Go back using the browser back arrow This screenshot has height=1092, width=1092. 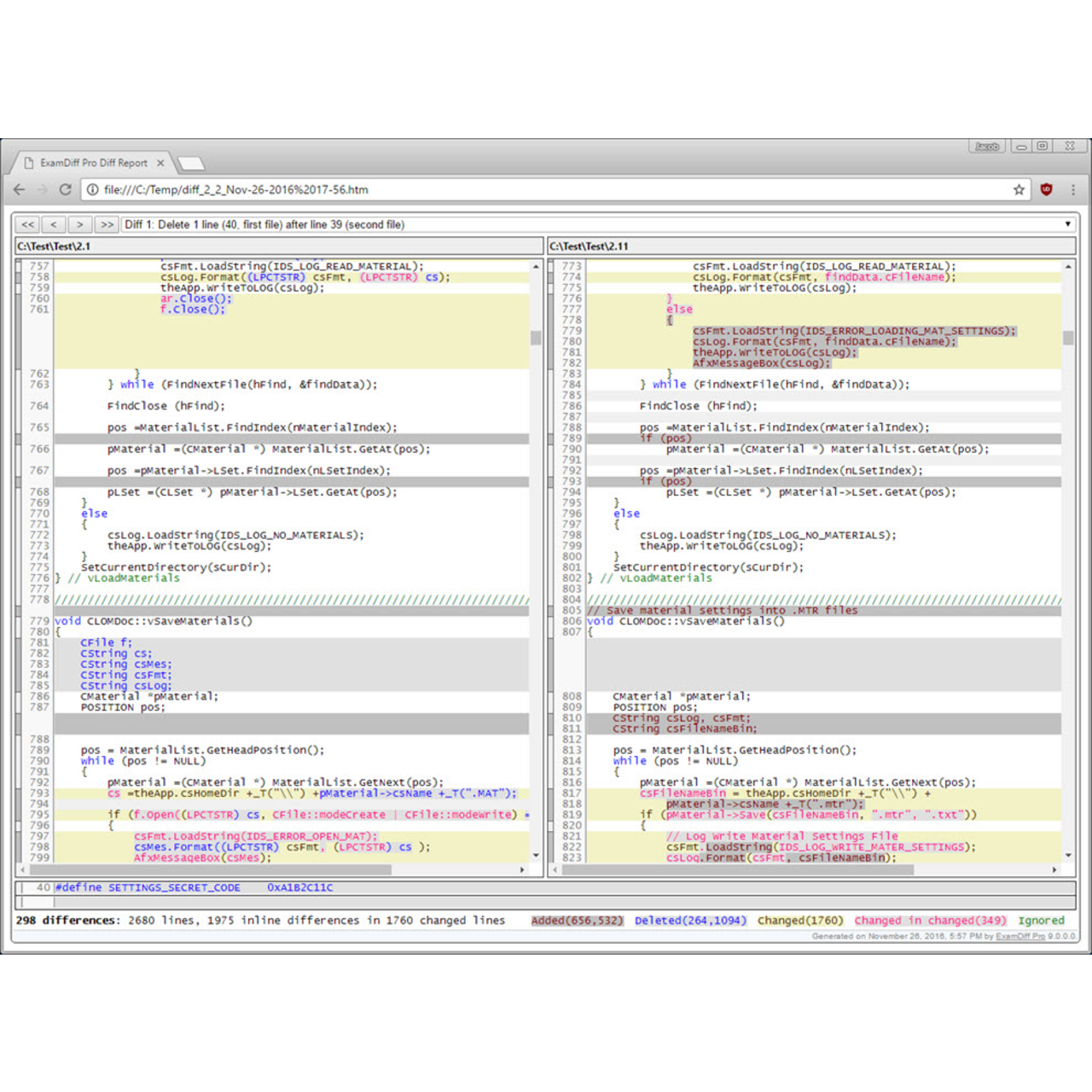point(20,189)
